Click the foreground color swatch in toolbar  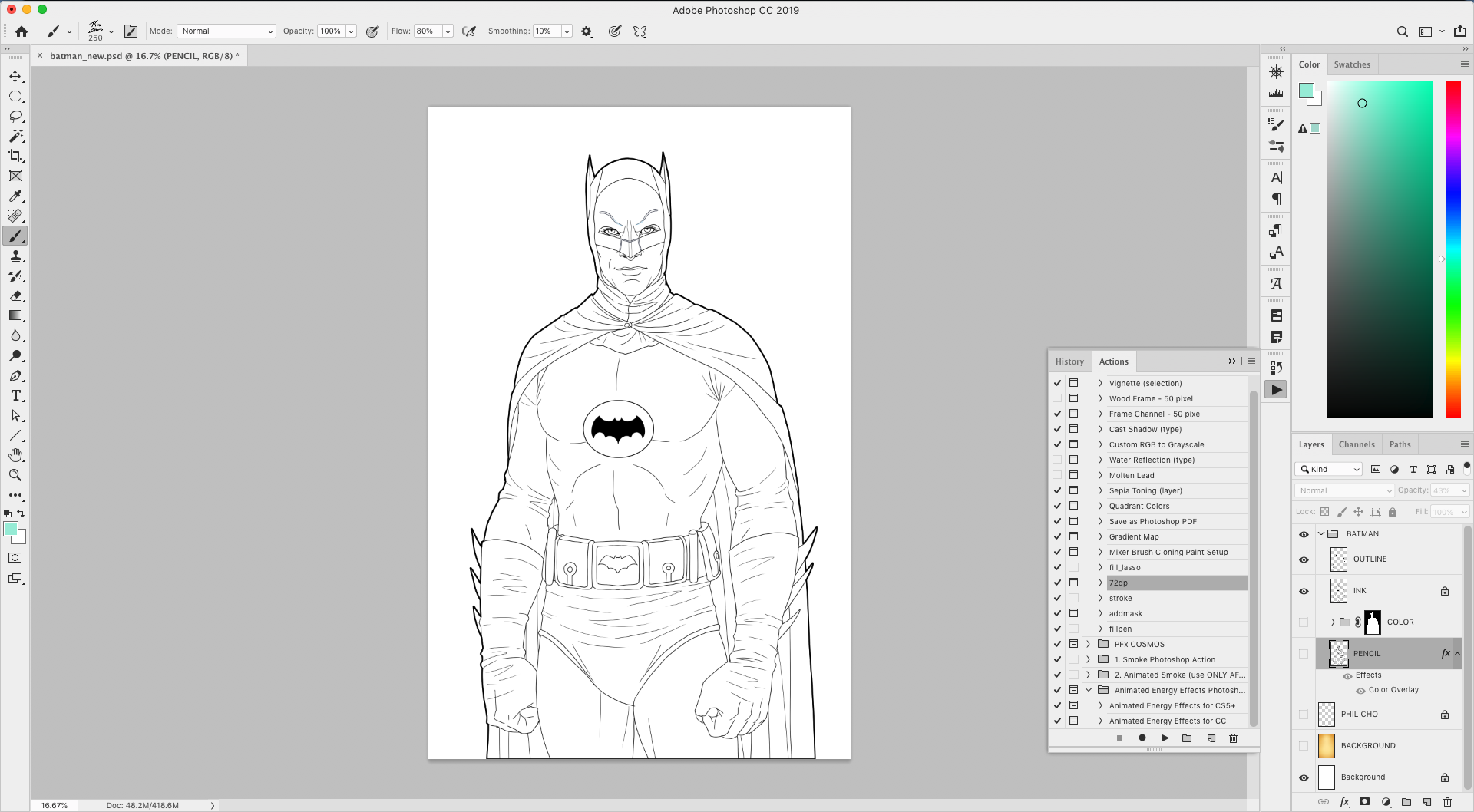(x=11, y=530)
